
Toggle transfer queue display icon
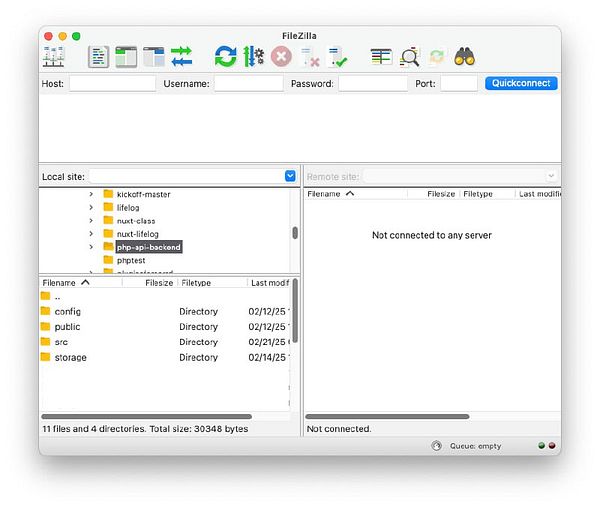click(x=181, y=57)
